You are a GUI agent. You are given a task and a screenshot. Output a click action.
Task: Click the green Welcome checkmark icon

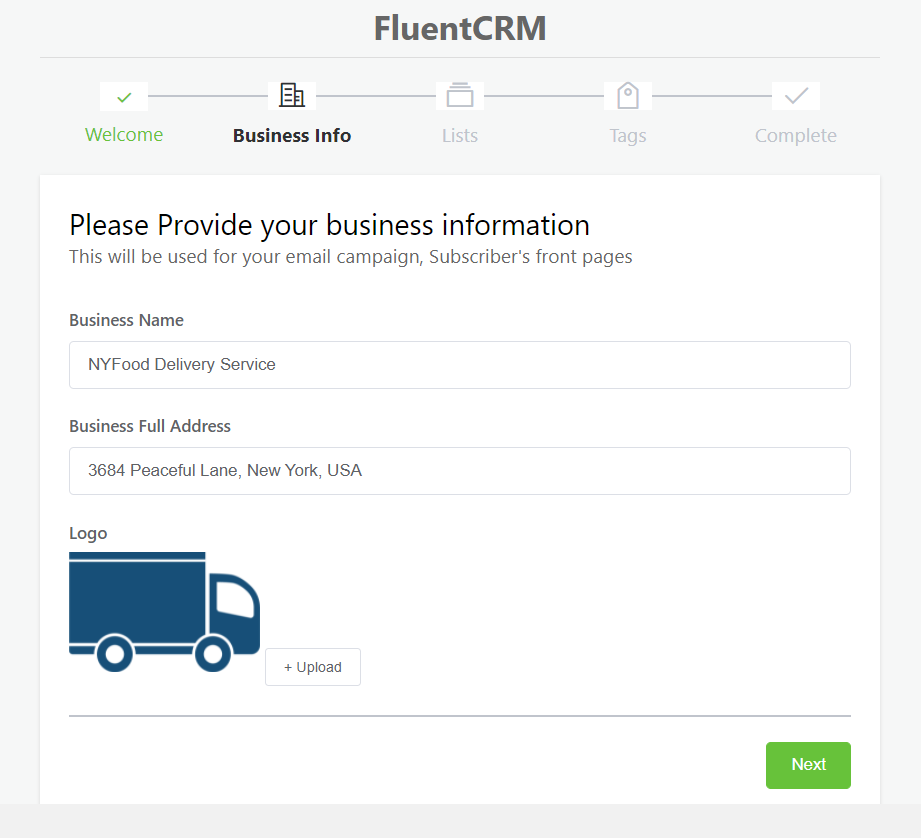click(x=123, y=95)
